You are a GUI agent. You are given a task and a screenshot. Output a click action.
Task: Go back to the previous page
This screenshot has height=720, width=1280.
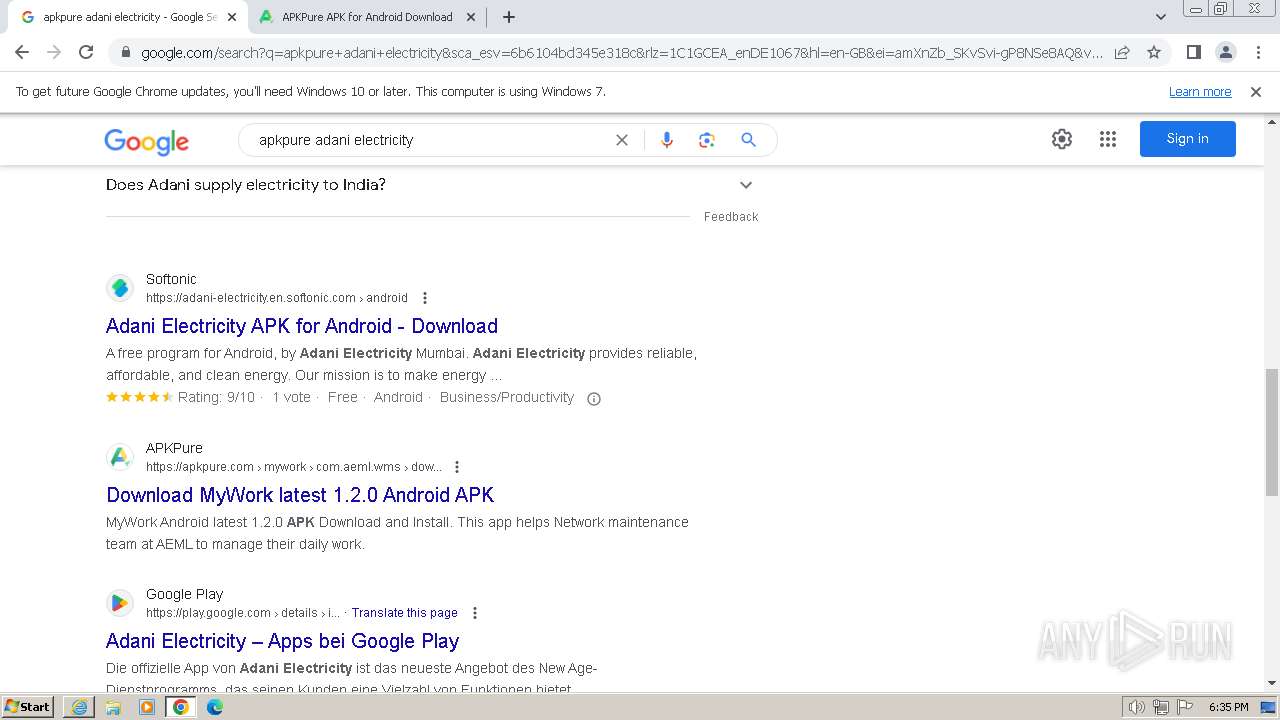[22, 52]
